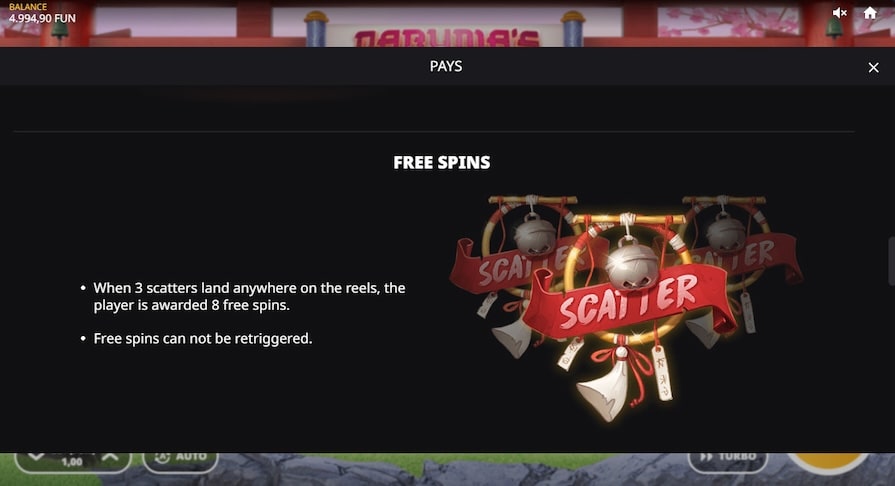Close the PAYS information panel
The height and width of the screenshot is (486, 895).
pyautogui.click(x=873, y=67)
